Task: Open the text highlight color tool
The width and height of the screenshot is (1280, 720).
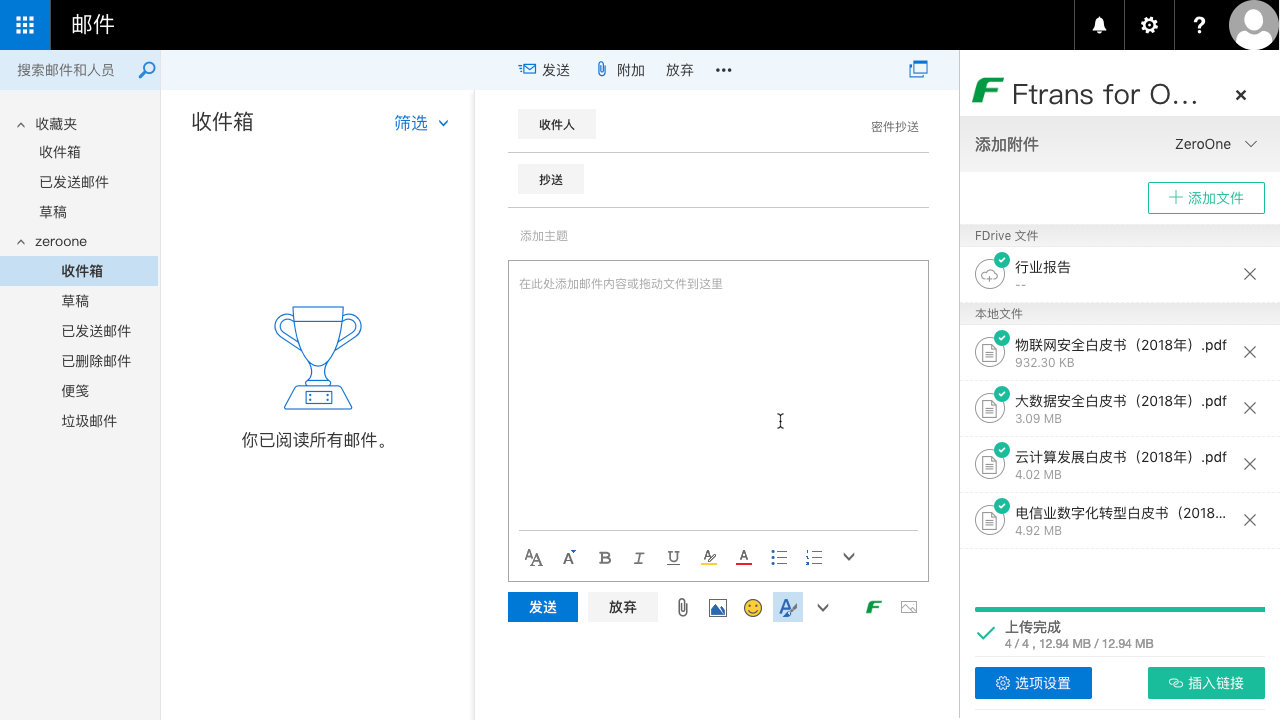Action: (x=709, y=557)
